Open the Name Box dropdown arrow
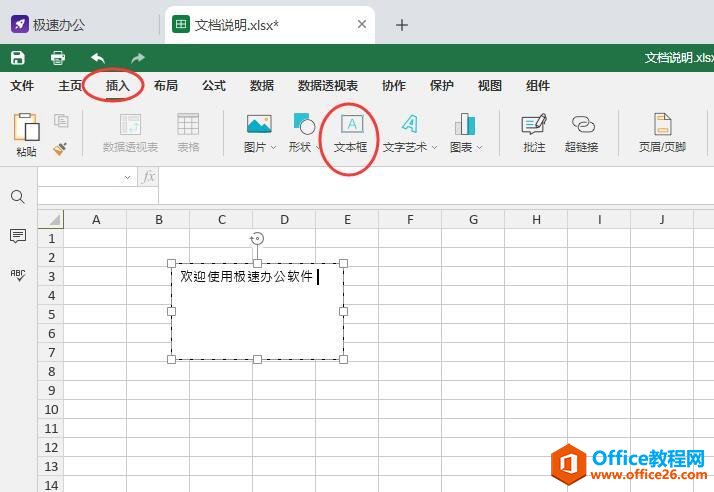The image size is (714, 492). point(128,177)
